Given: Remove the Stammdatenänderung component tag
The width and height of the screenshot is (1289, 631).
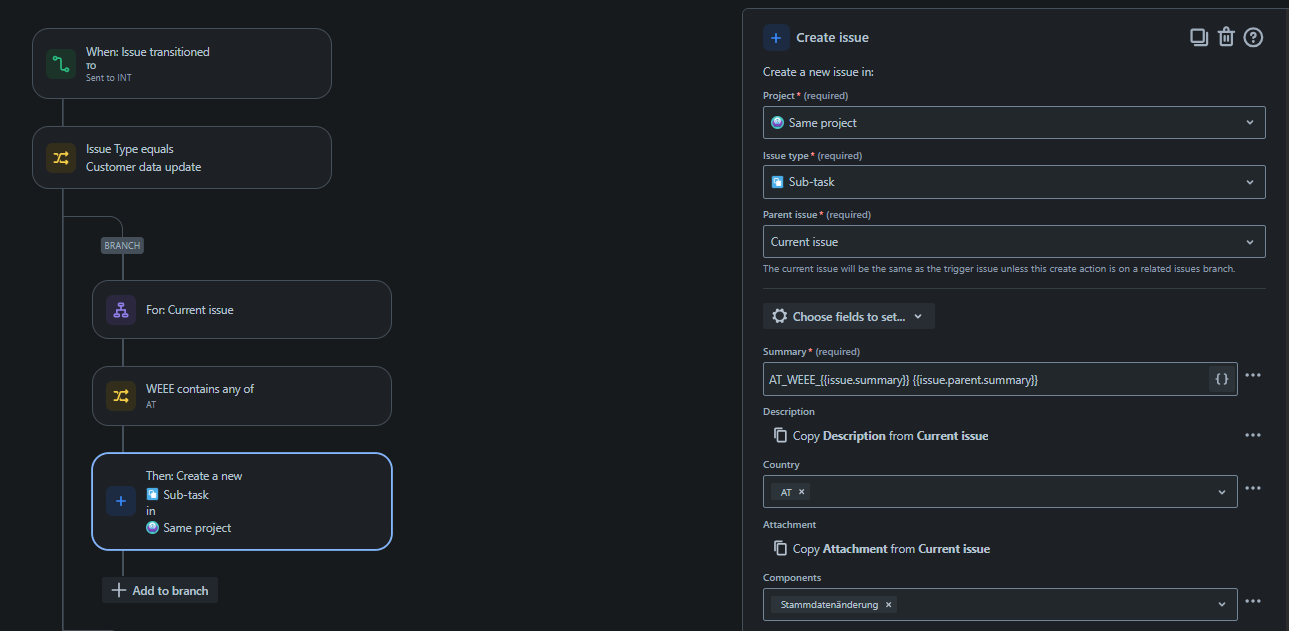Looking at the screenshot, I should (888, 605).
